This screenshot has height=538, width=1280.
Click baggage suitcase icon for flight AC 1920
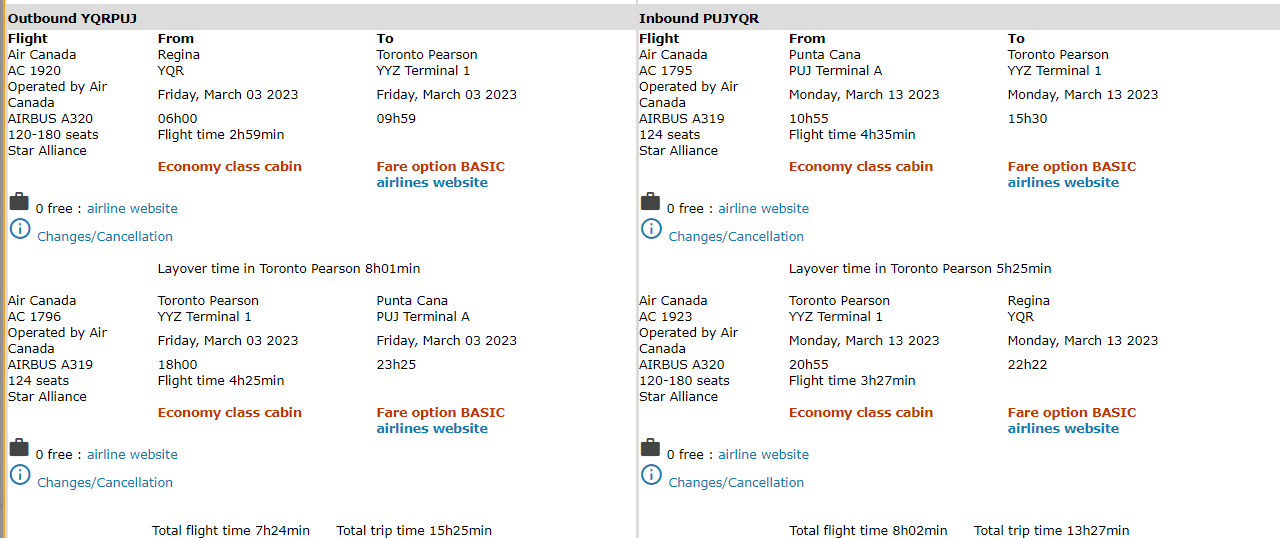pyautogui.click(x=19, y=202)
